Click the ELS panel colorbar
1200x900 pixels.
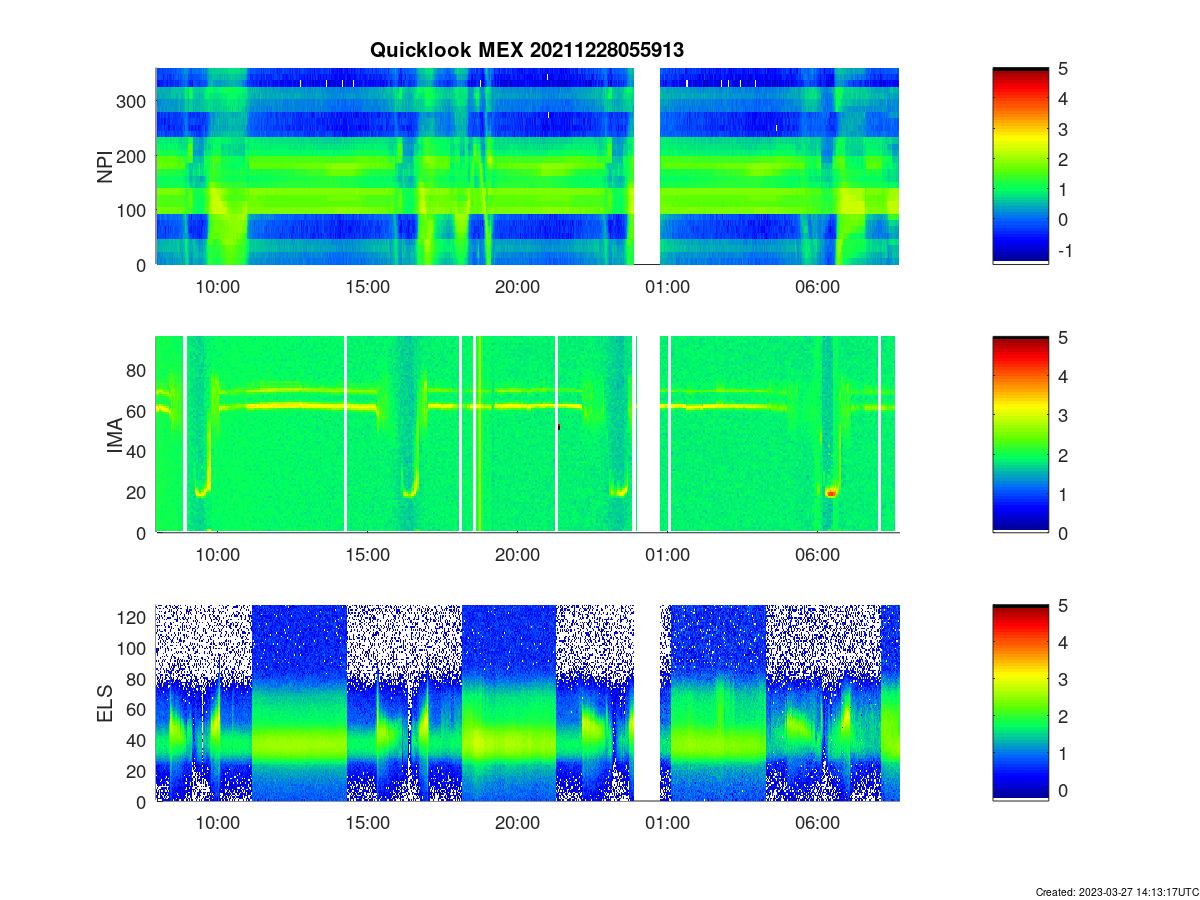pos(1020,703)
